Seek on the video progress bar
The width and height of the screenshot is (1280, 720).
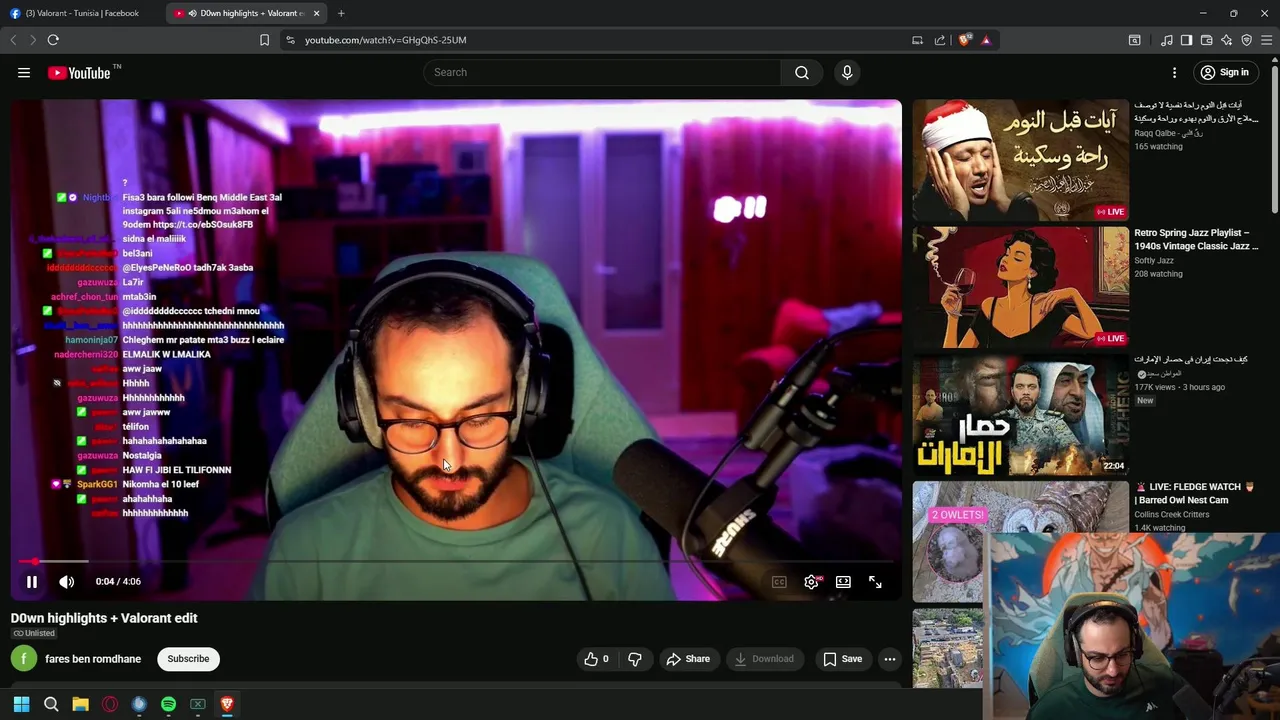(x=456, y=561)
